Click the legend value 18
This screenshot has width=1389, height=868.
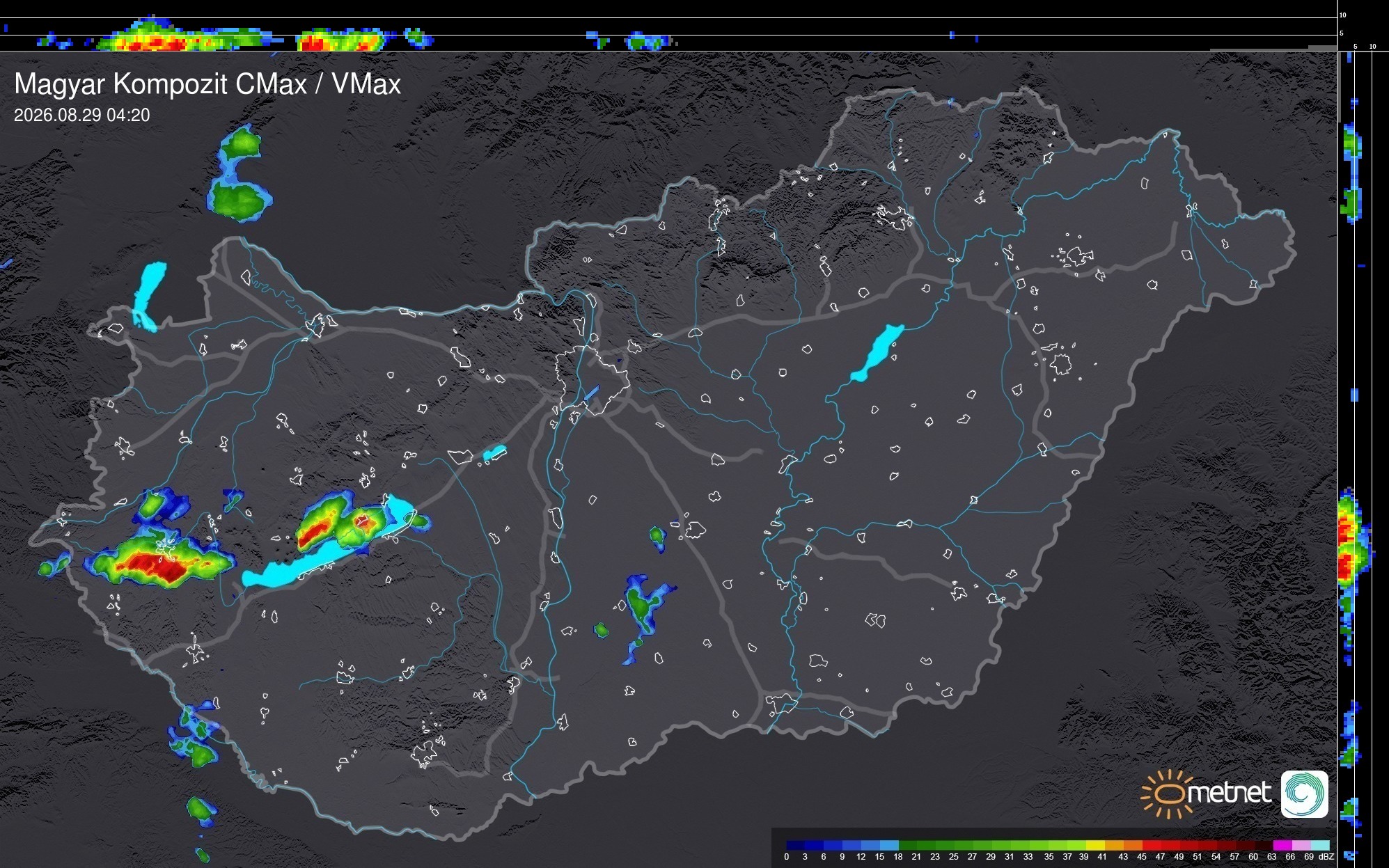(898, 857)
